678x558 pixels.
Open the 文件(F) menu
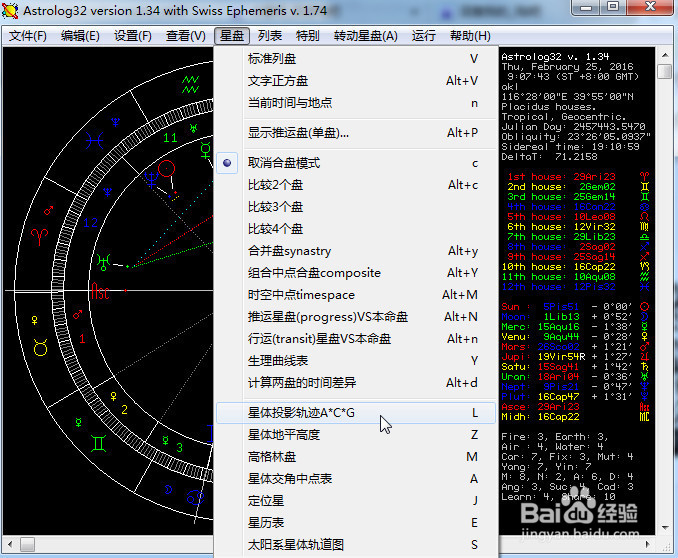[x=28, y=36]
